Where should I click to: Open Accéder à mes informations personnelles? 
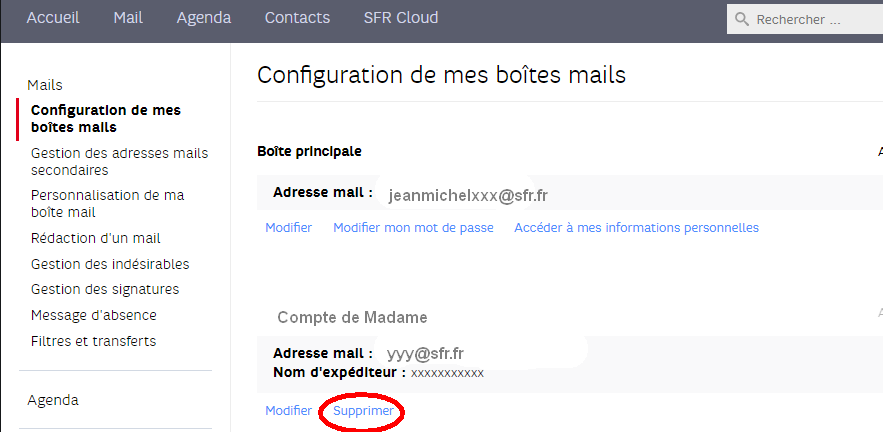[x=636, y=227]
